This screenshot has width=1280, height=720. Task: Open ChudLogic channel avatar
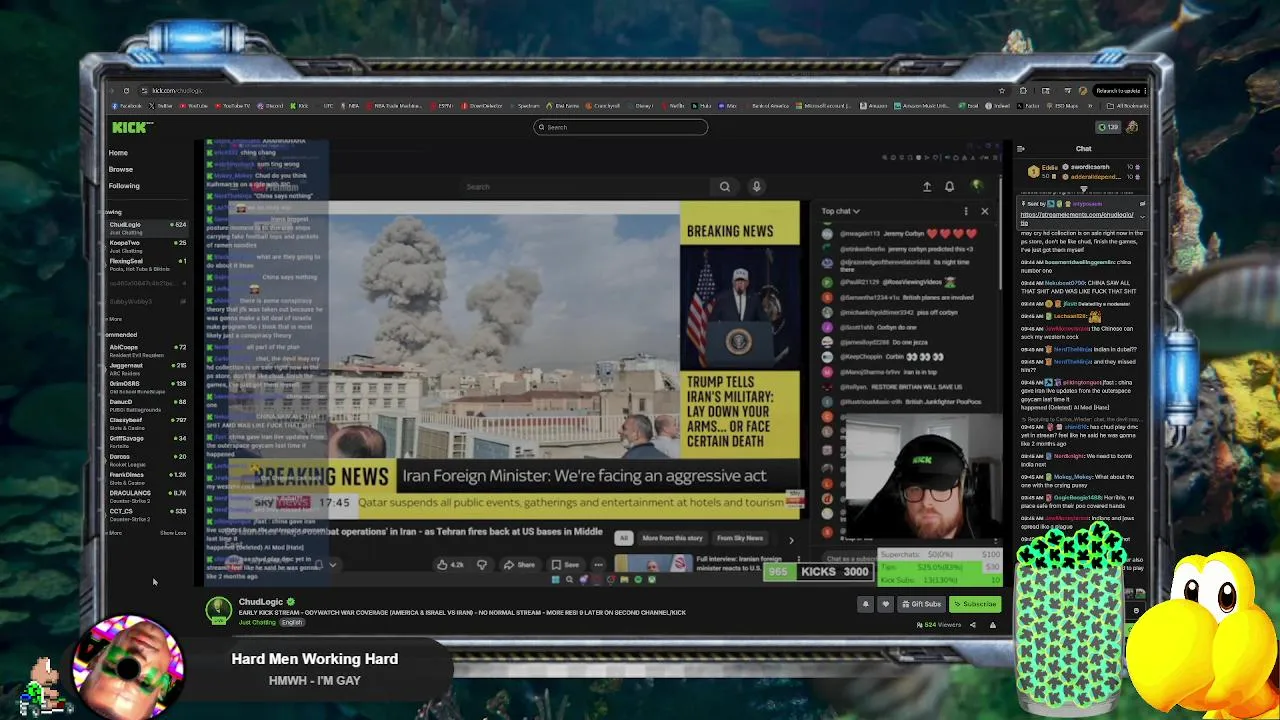(218, 610)
